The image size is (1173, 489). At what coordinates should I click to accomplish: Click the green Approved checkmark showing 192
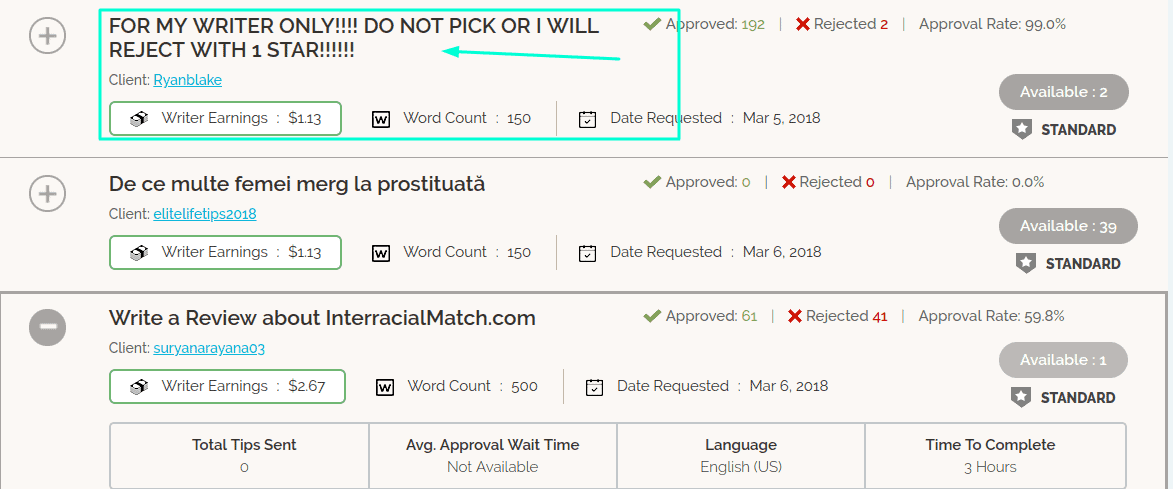pos(652,24)
